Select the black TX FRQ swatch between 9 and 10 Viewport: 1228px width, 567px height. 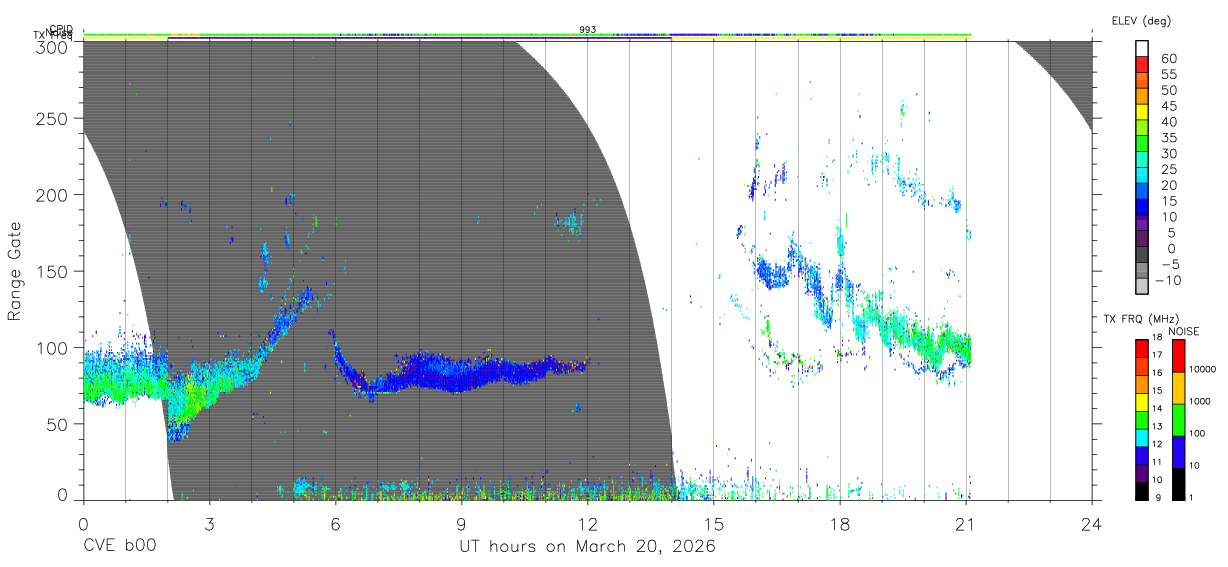pyautogui.click(x=1143, y=490)
